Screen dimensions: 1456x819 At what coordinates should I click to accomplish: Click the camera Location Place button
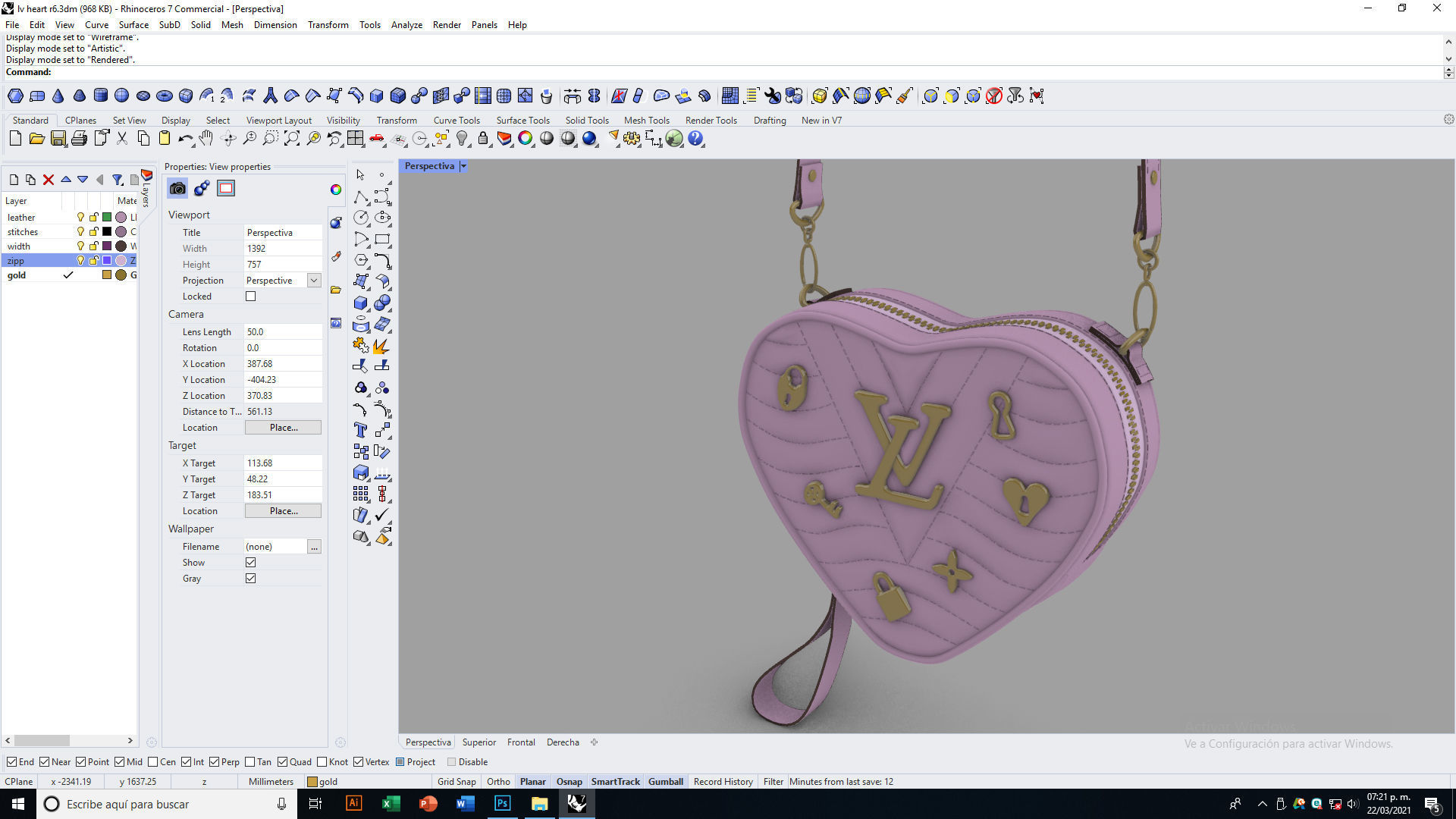pyautogui.click(x=283, y=428)
